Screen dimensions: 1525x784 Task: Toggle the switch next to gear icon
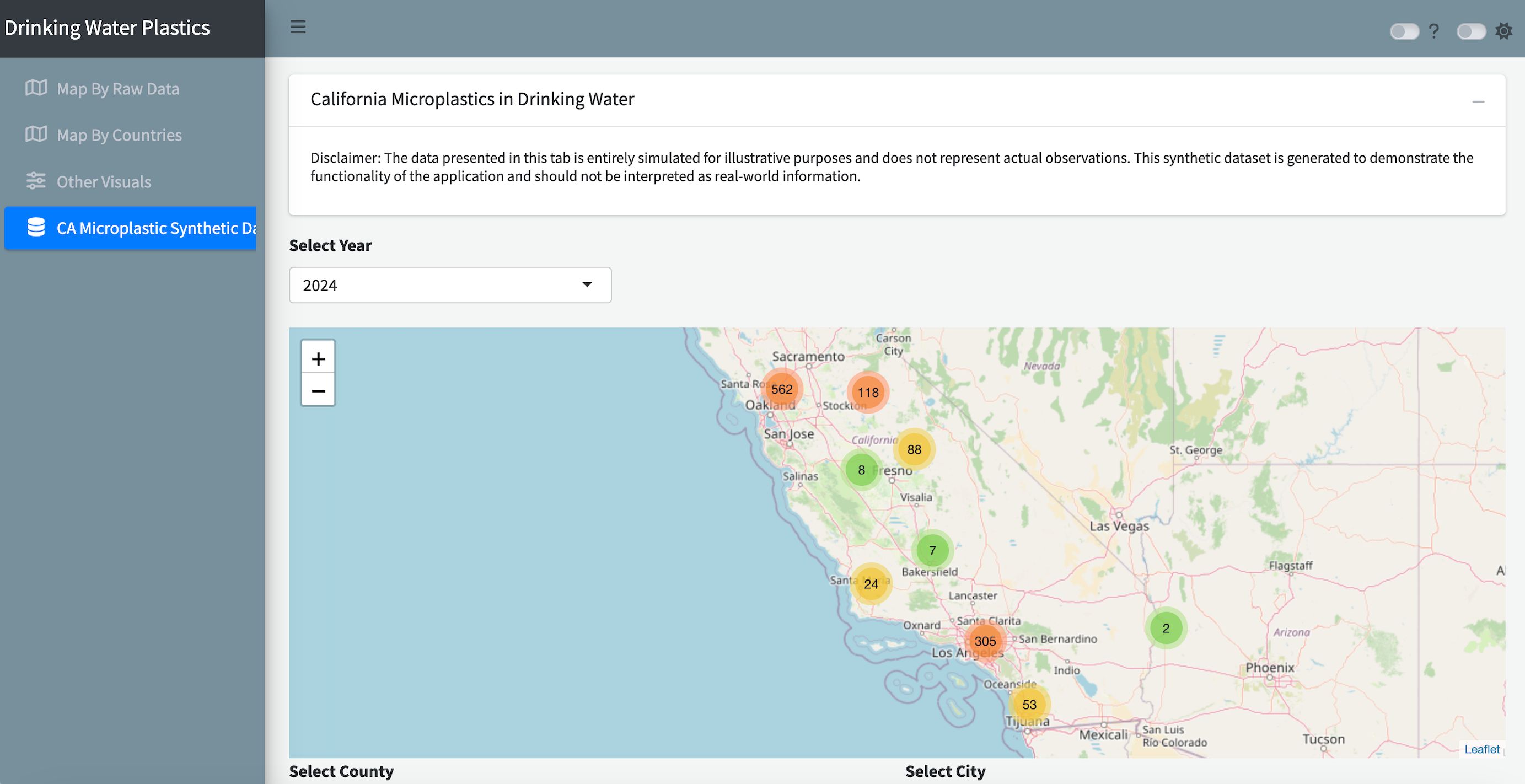pos(1471,31)
